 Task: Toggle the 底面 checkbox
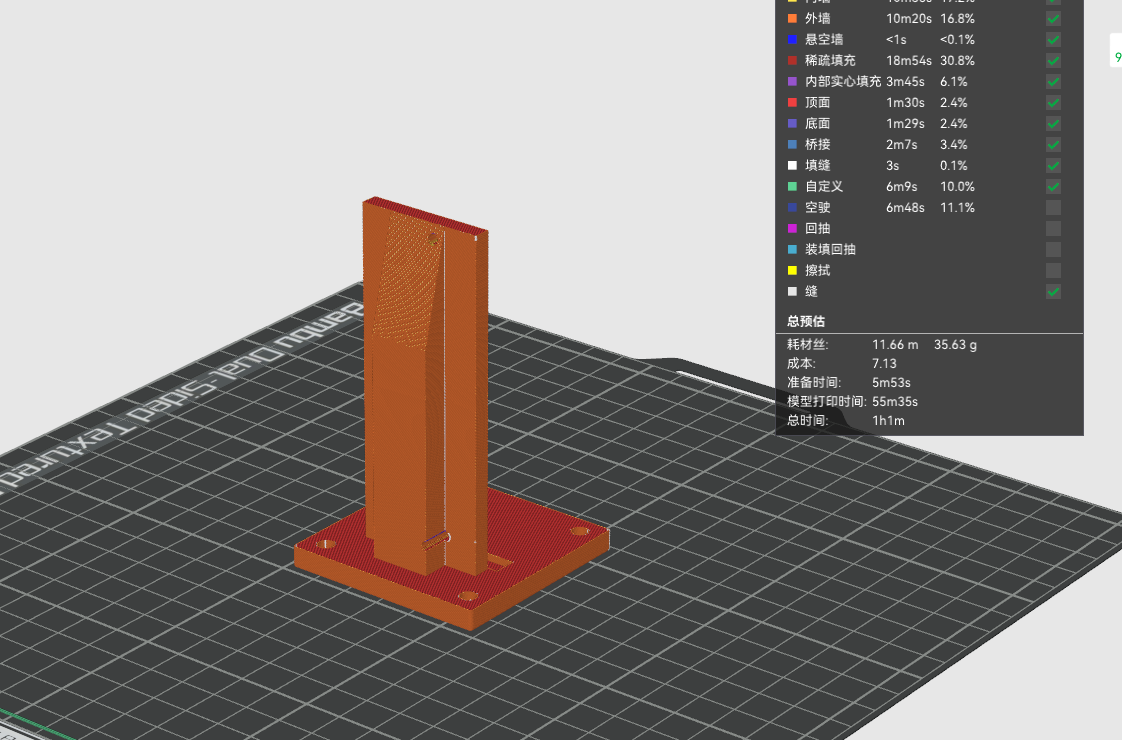click(x=1053, y=124)
